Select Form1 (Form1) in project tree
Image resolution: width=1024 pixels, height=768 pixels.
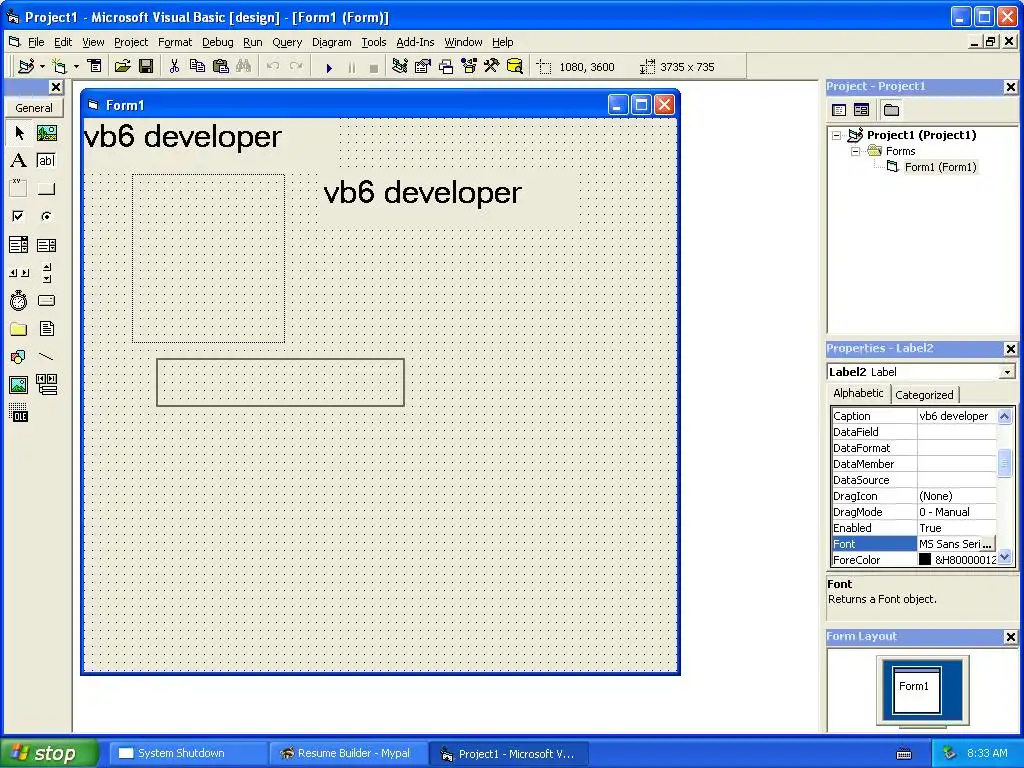[x=940, y=167]
